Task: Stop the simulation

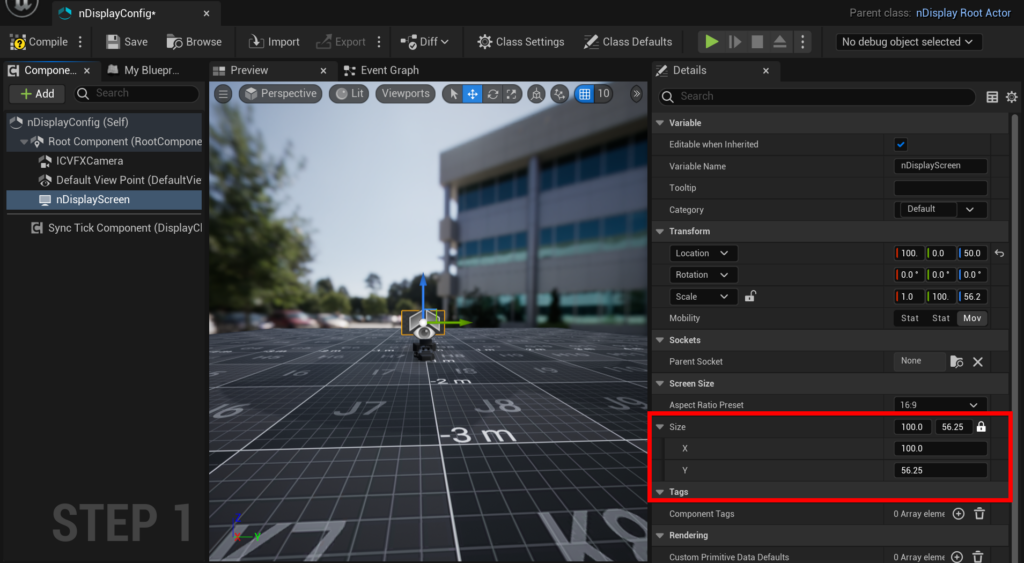Action: tap(757, 42)
